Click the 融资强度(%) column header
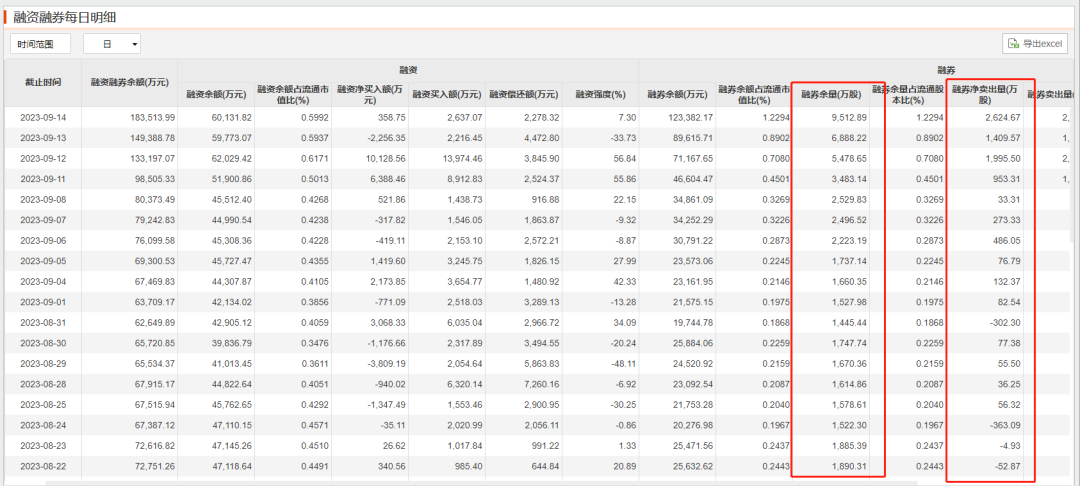 pos(600,94)
